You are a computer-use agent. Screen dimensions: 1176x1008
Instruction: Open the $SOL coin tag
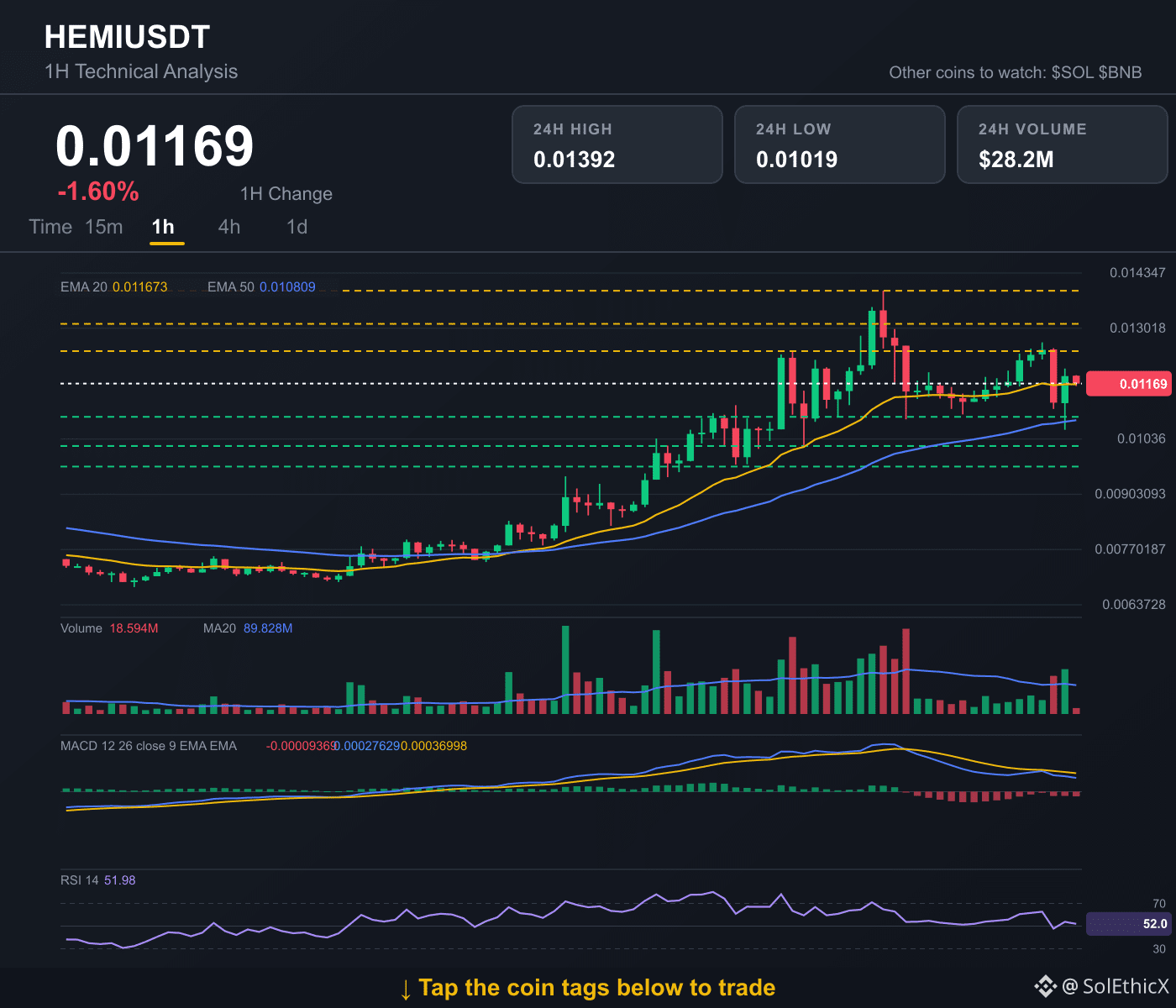point(1073,72)
